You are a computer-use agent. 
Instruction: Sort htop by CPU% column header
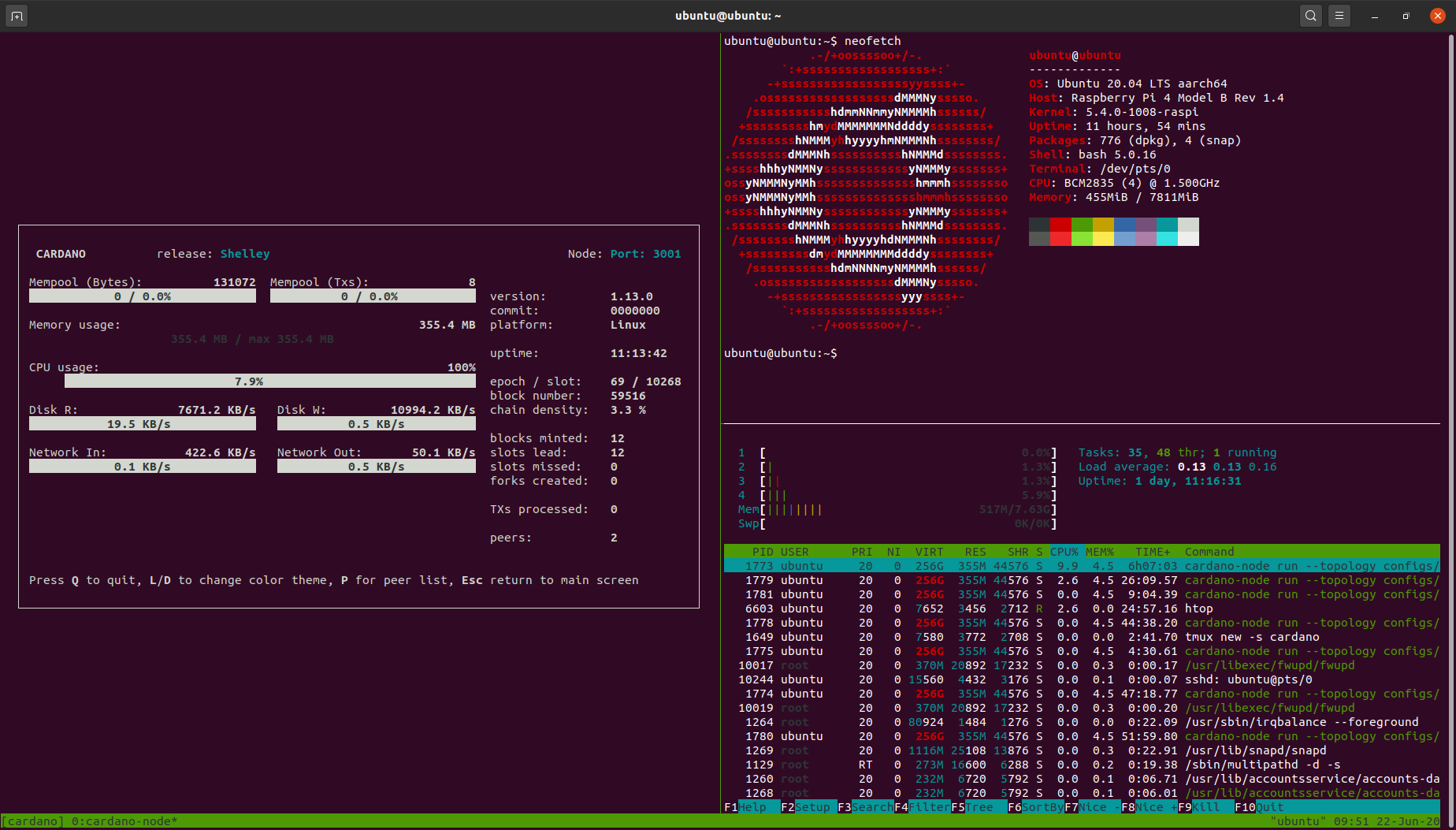click(1064, 552)
